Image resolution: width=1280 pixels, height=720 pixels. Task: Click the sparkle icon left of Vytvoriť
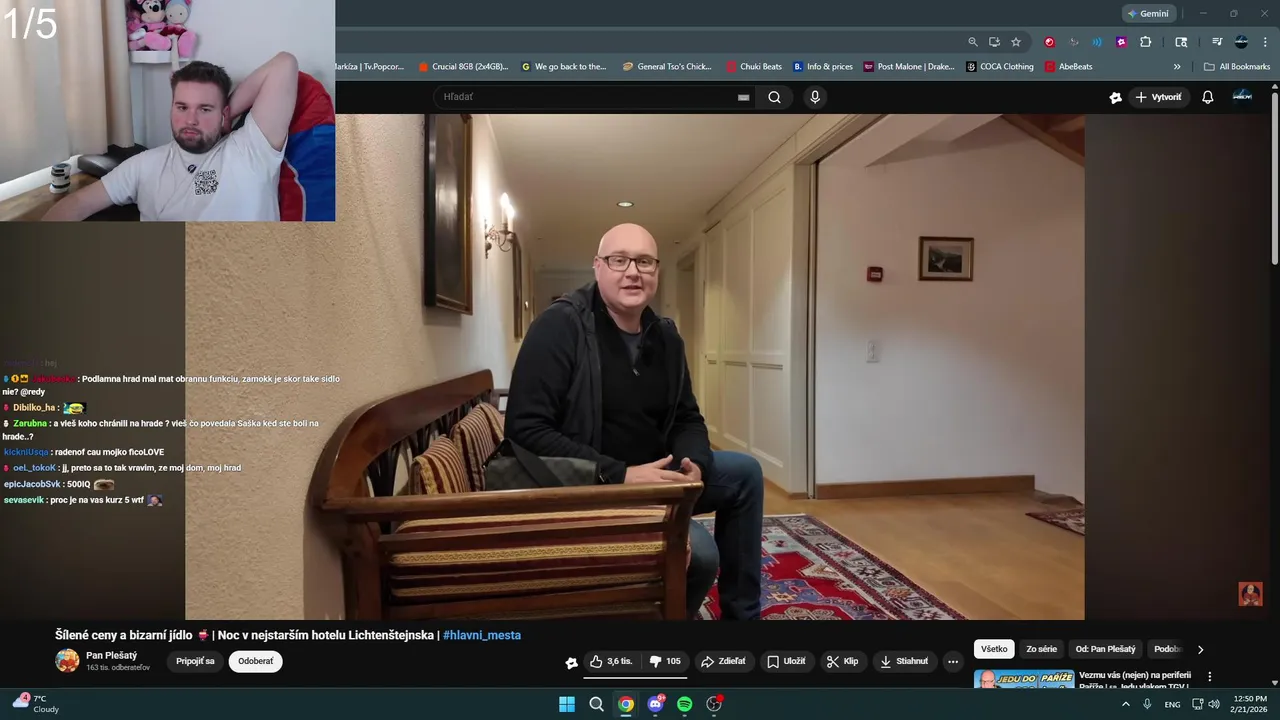pos(1116,97)
